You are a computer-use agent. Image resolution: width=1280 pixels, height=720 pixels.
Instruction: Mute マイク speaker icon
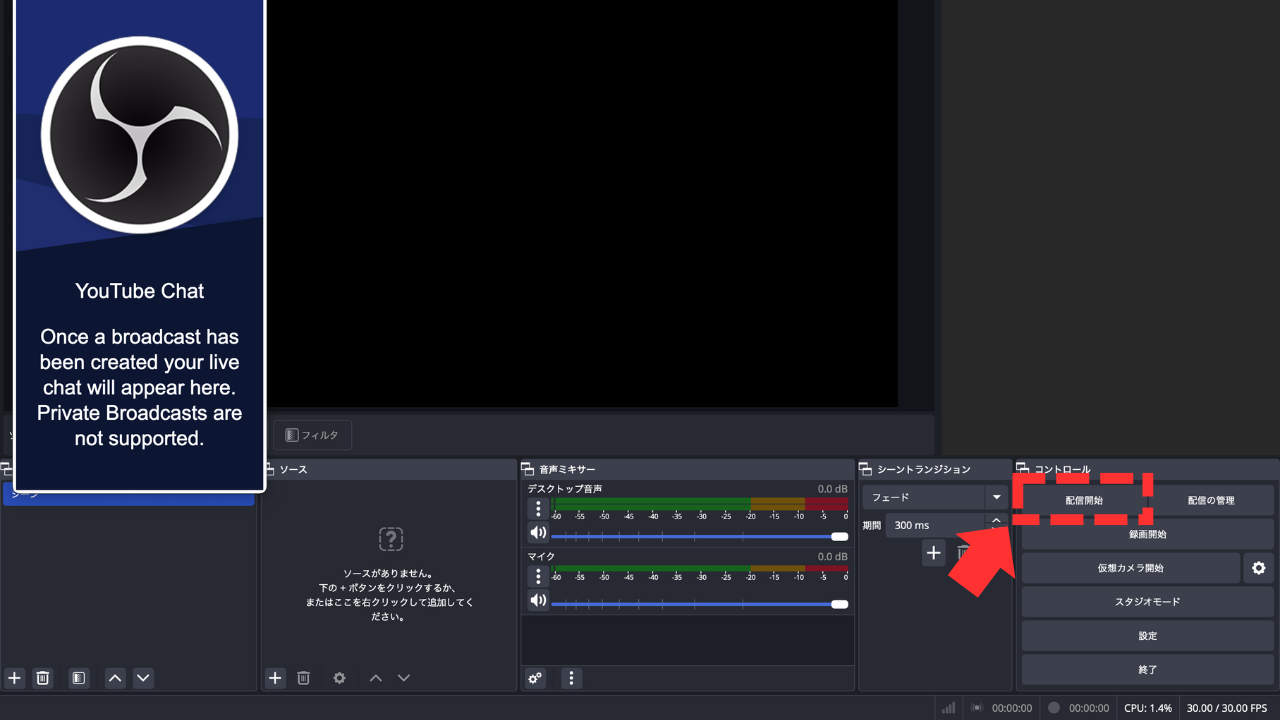tap(538, 600)
